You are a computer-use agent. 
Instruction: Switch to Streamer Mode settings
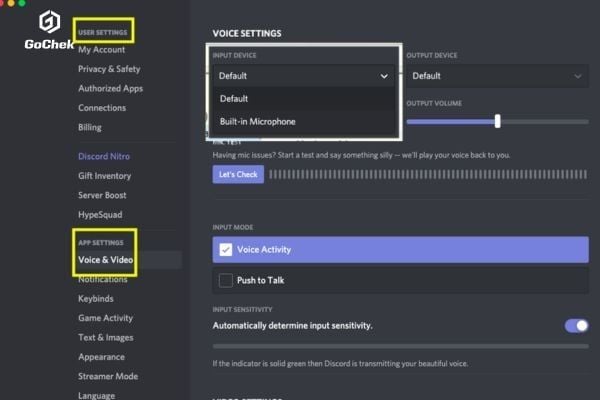pos(108,376)
